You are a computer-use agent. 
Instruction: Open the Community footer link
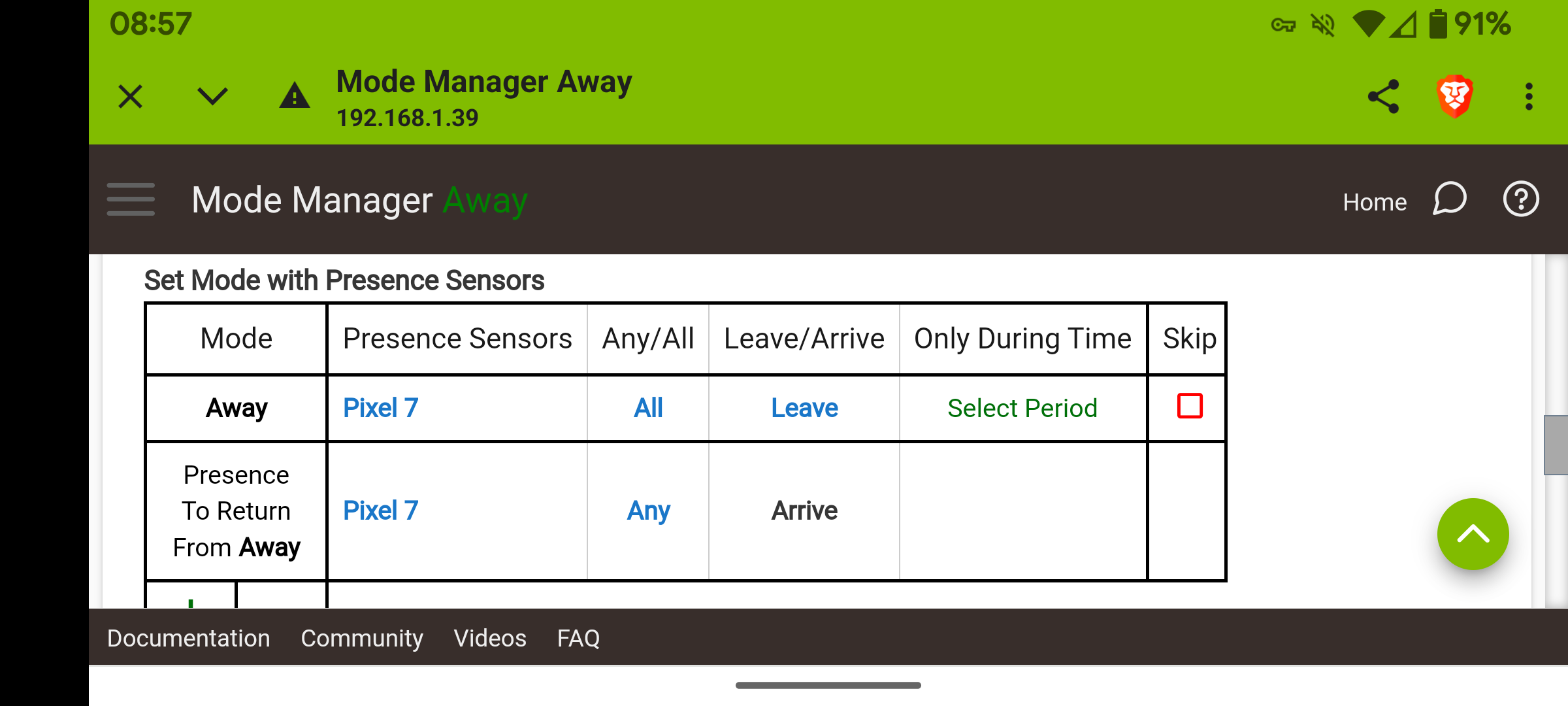[x=362, y=638]
